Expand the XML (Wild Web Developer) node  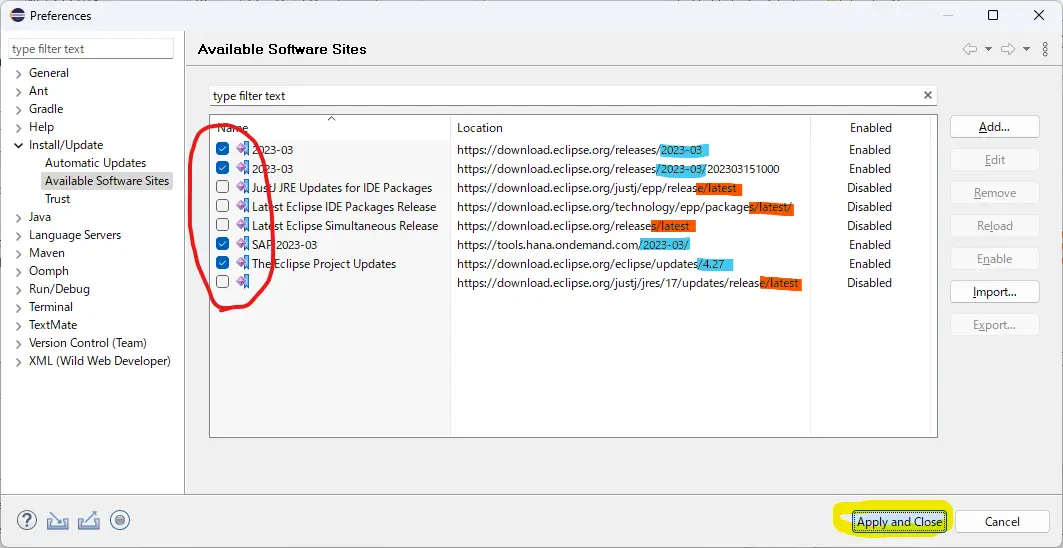point(18,361)
